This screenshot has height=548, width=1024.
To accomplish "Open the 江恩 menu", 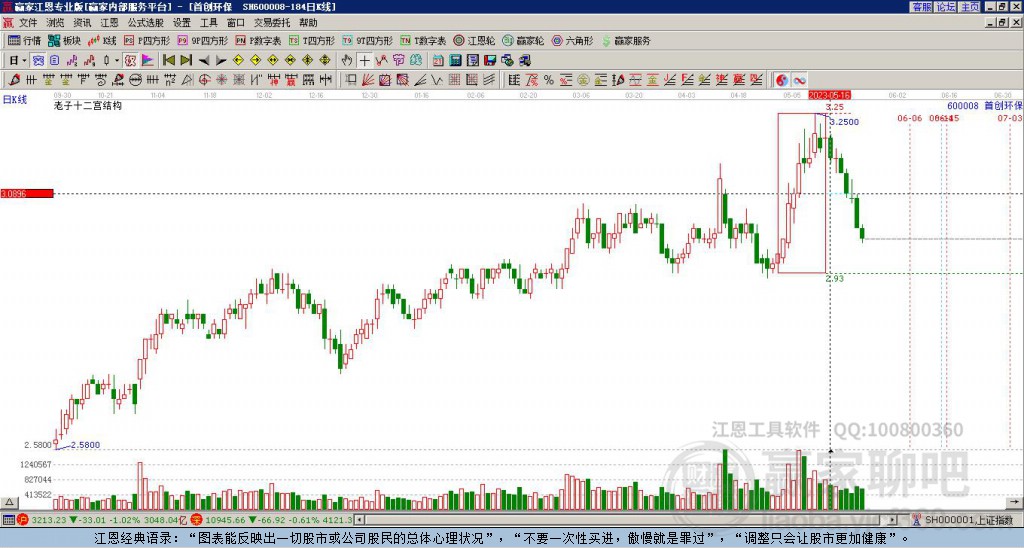I will (109, 23).
